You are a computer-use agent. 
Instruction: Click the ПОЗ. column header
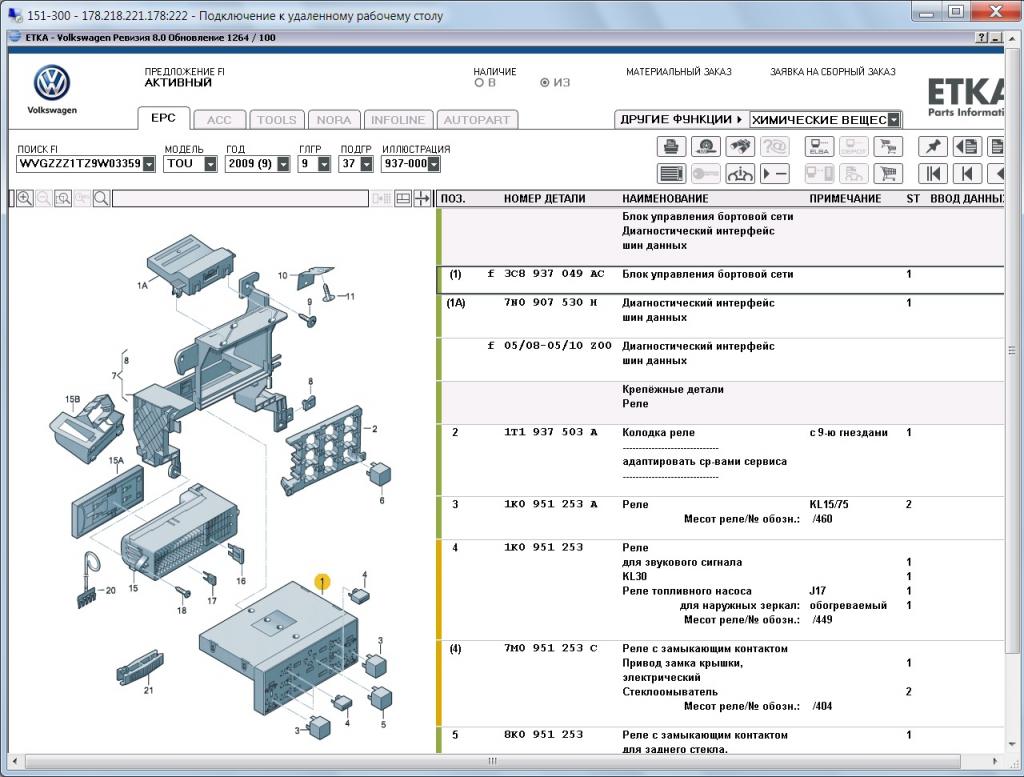(x=453, y=198)
